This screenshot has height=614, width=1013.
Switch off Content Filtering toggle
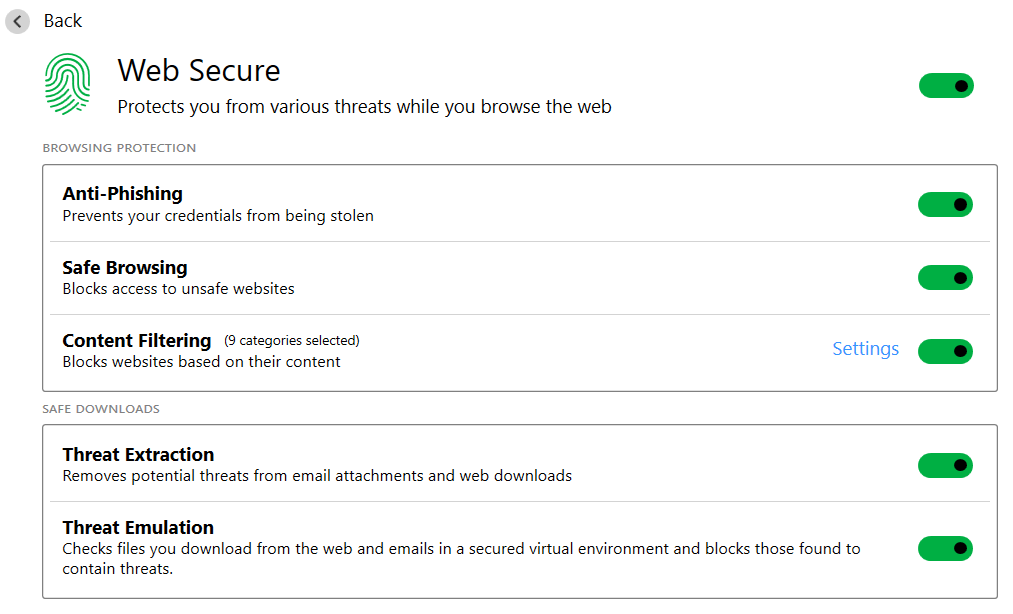tap(945, 351)
